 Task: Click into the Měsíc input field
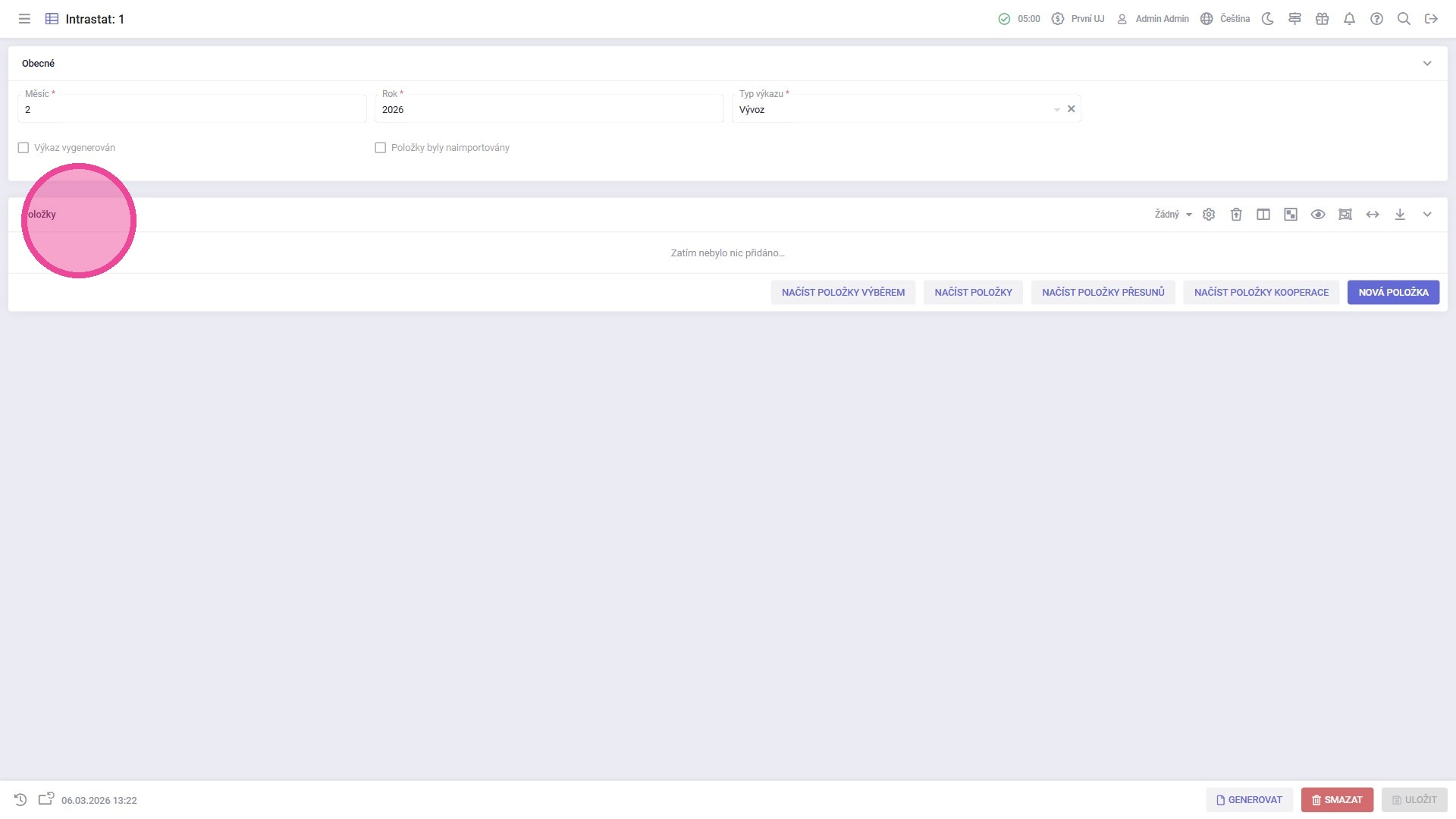191,110
